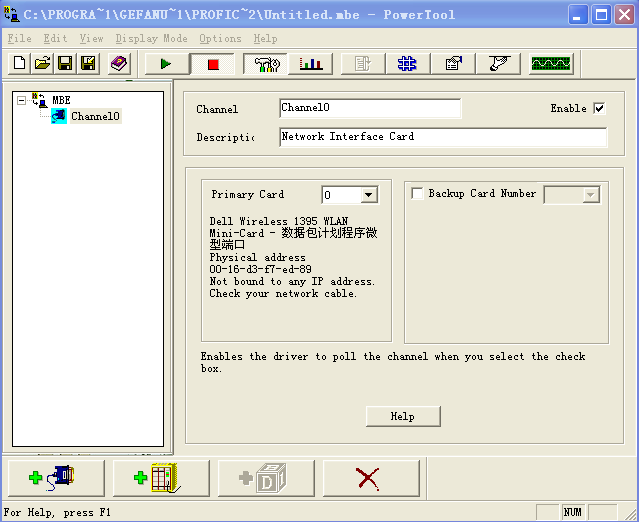This screenshot has width=639, height=522.
Task: Click the 'Dell Wireless 1395 WLAN' text
Action: click(279, 221)
